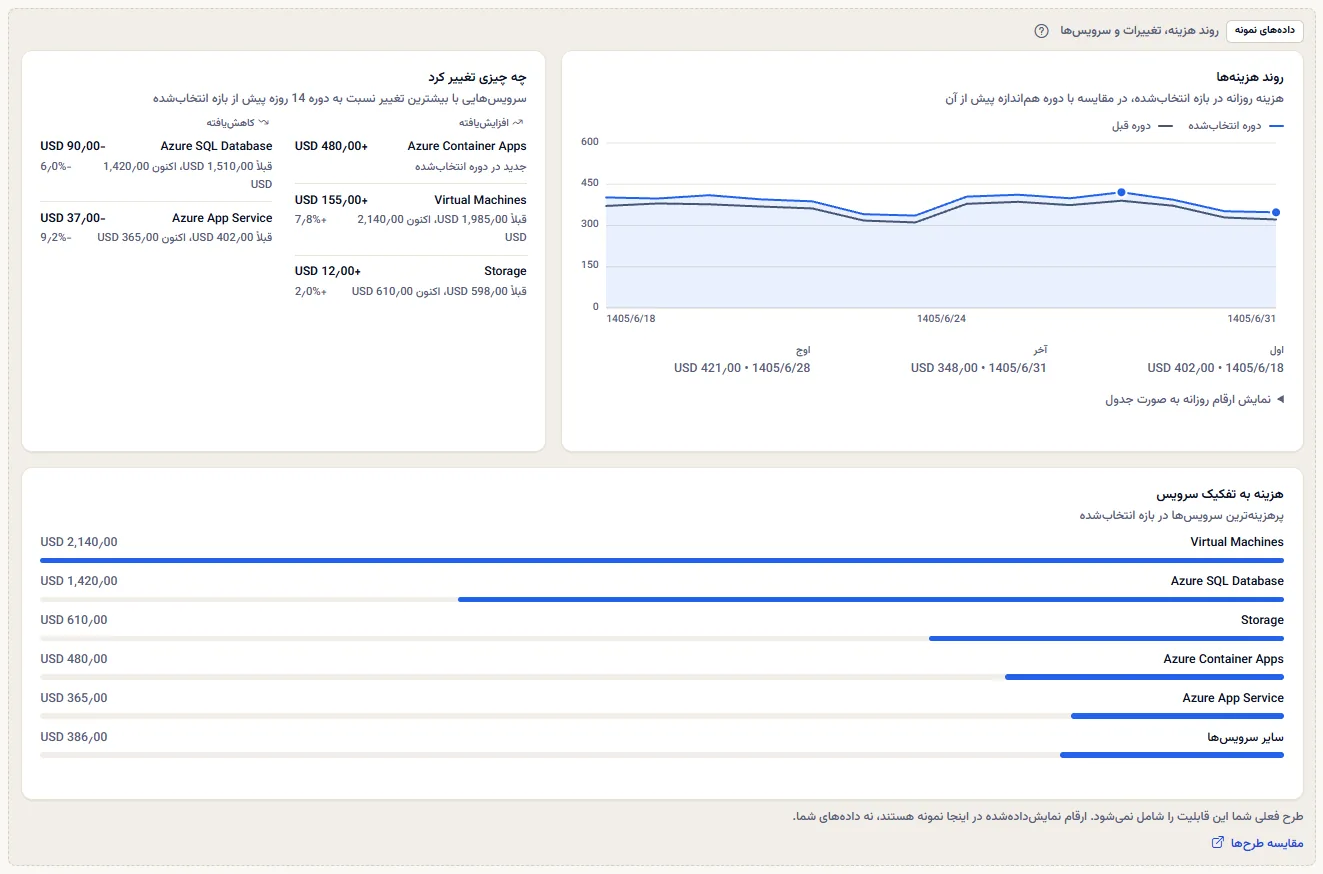Select the Storage cost bar in service breakdown

click(1106, 638)
